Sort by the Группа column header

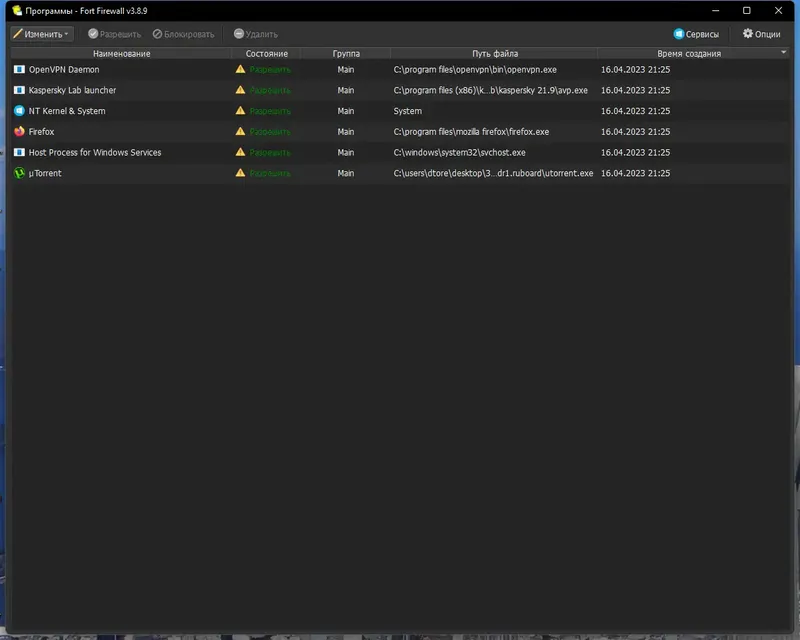tap(346, 54)
